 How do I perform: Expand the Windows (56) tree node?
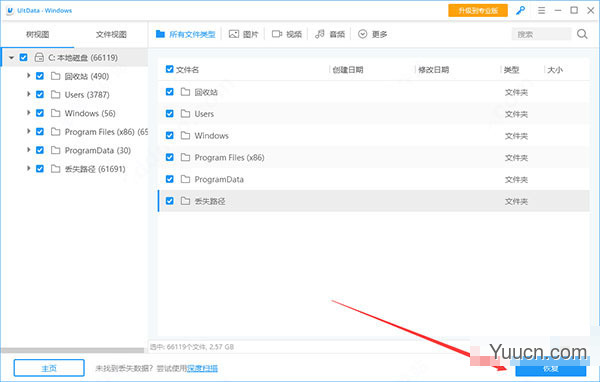(28, 113)
